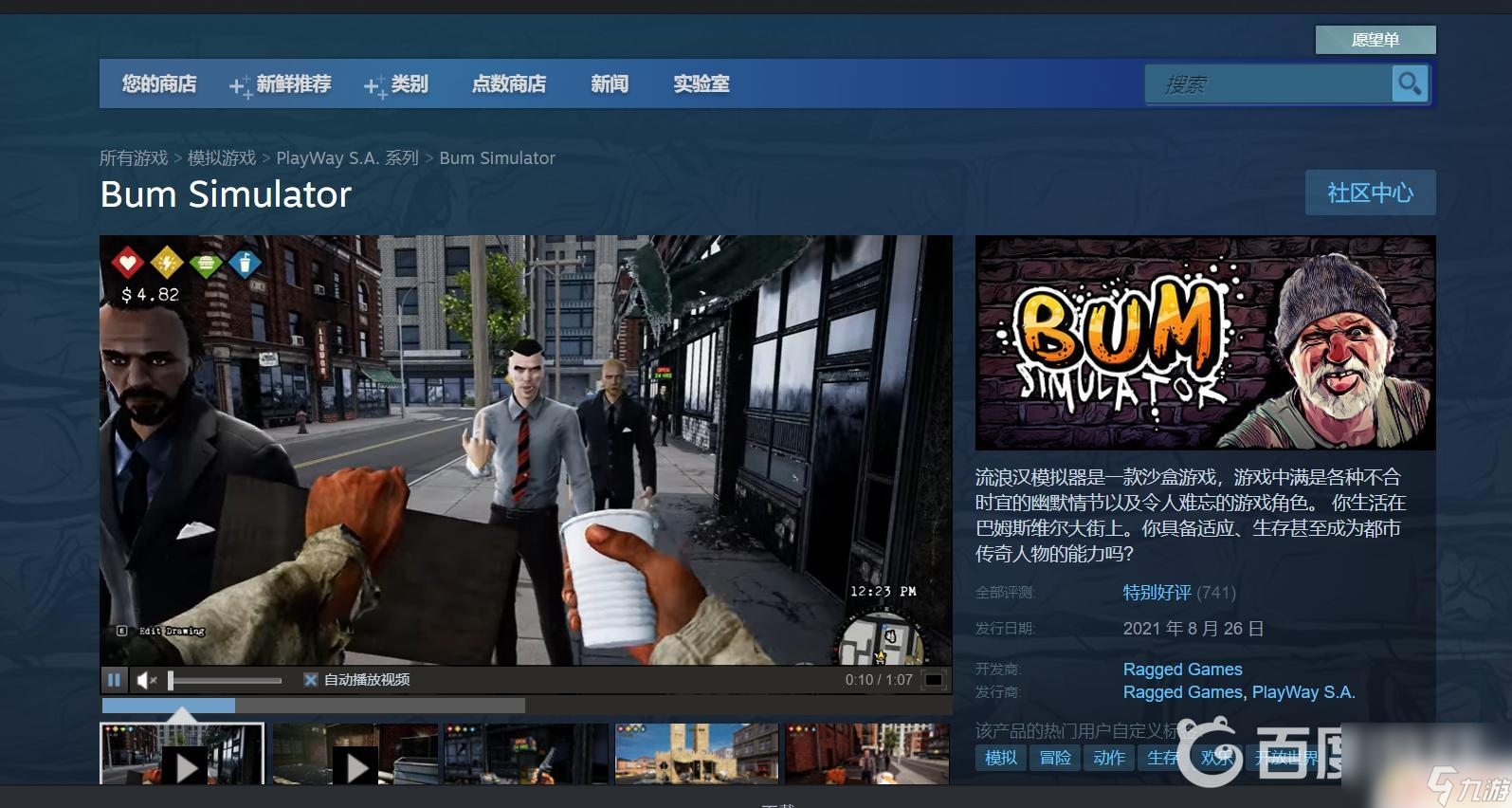Play second trailer thumbnail
Screen dimensions: 1512x808
pyautogui.click(x=355, y=754)
